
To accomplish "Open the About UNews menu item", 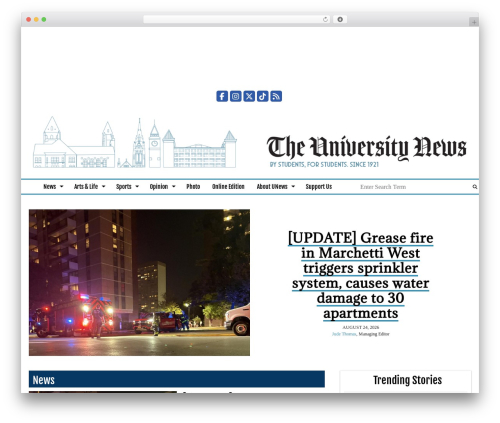I will pyautogui.click(x=272, y=187).
